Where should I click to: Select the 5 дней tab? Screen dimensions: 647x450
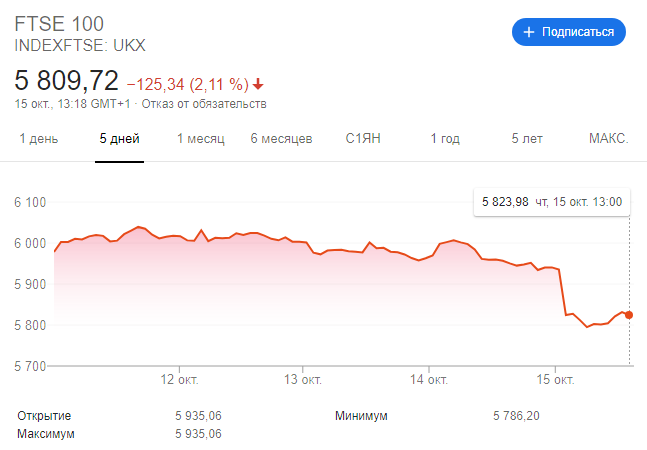point(119,139)
